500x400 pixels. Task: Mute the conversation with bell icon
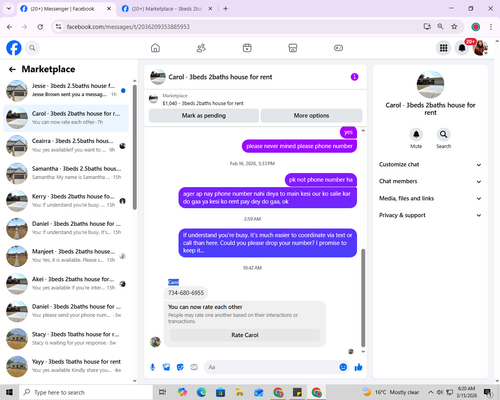tap(416, 134)
